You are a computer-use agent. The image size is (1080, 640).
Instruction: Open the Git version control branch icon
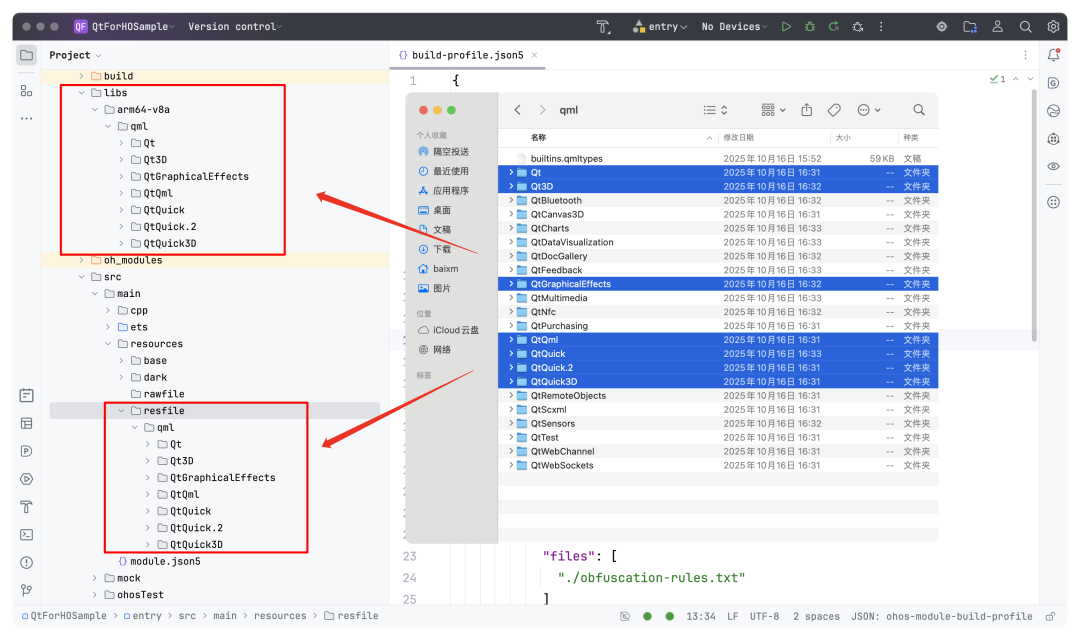tap(26, 590)
